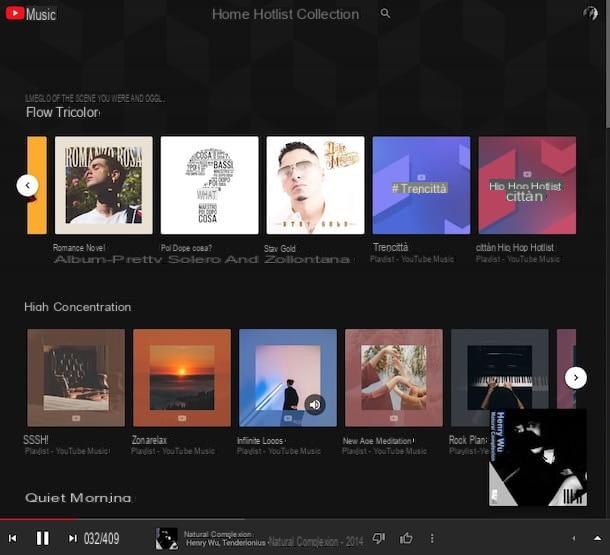Click the speaker icon on Infinite Loops
610x555 pixels.
coord(315,405)
